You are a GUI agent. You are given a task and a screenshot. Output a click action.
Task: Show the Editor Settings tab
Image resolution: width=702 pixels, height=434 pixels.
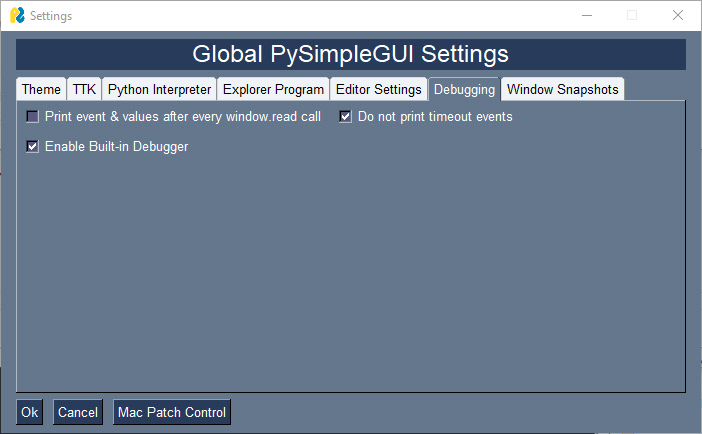[378, 89]
